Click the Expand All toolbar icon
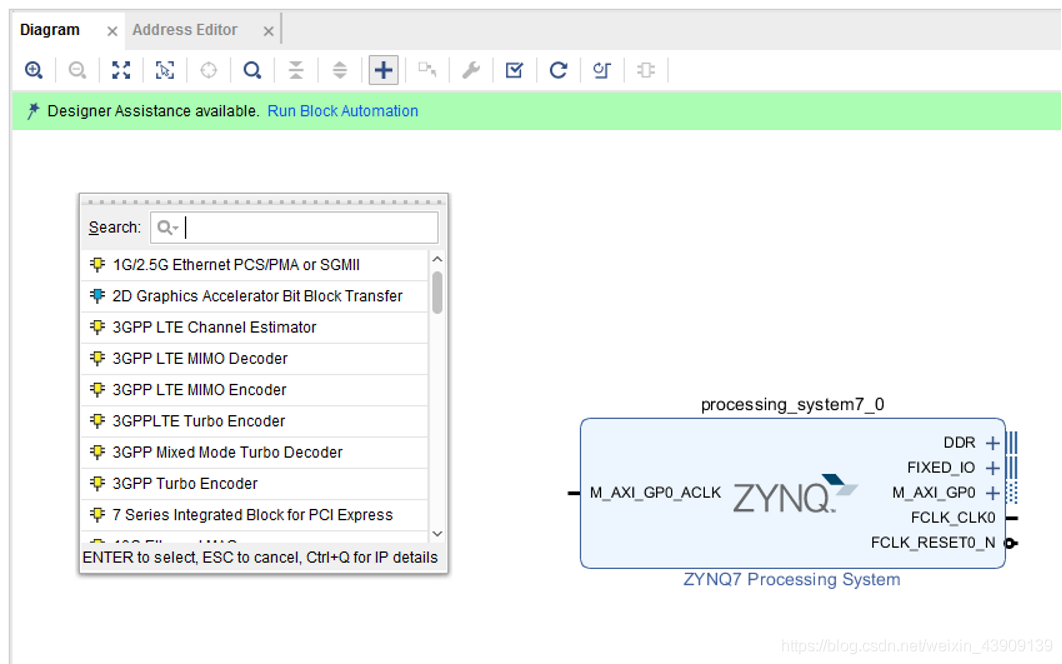The width and height of the screenshot is (1062, 664). [339, 70]
